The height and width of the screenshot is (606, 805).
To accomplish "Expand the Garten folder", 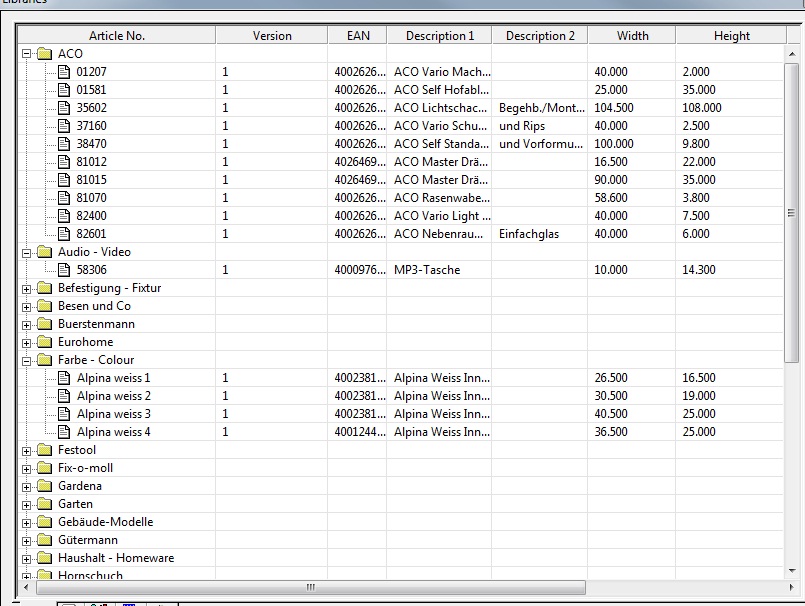I will click(26, 505).
